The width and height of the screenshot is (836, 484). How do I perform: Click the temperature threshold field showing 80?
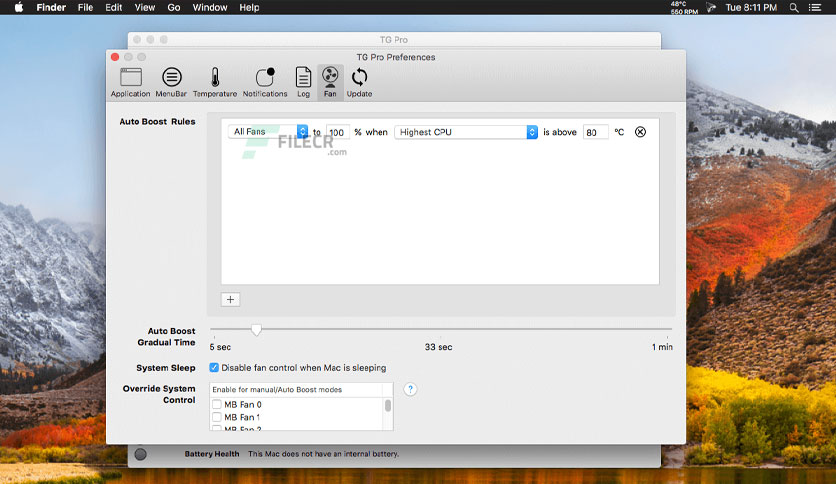596,132
